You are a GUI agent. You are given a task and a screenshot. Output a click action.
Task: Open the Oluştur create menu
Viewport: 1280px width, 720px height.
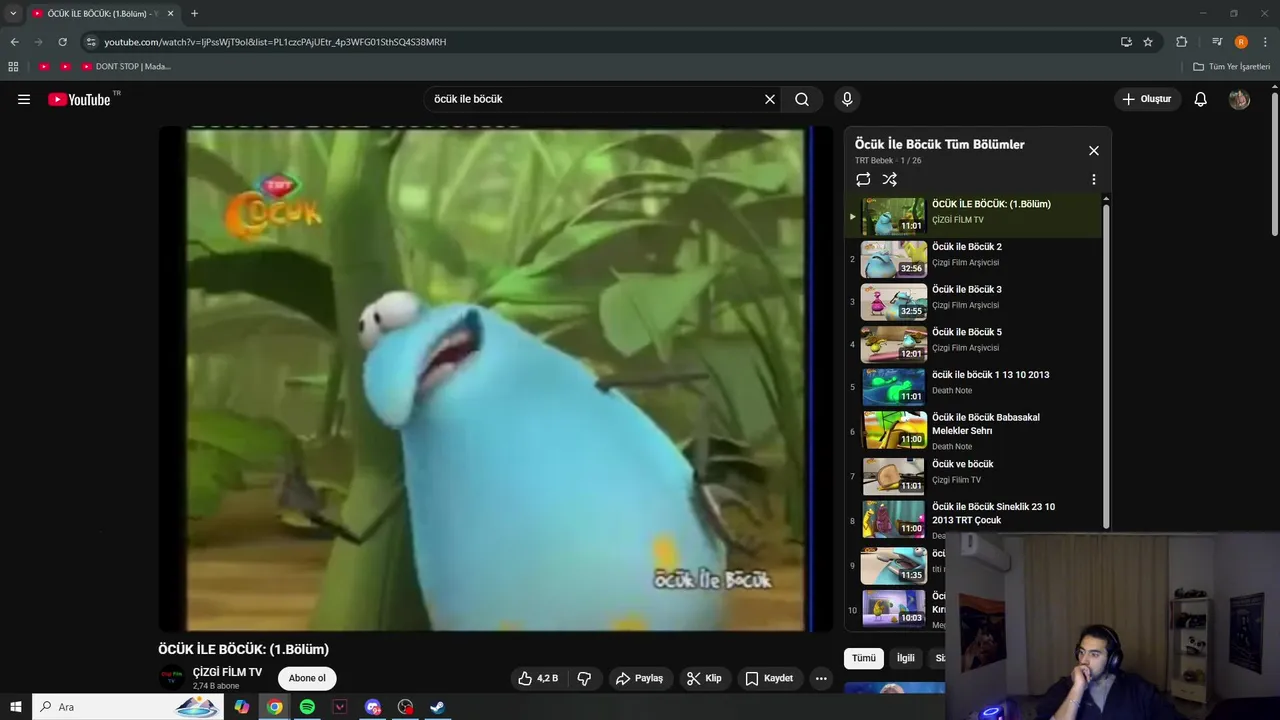(1147, 99)
